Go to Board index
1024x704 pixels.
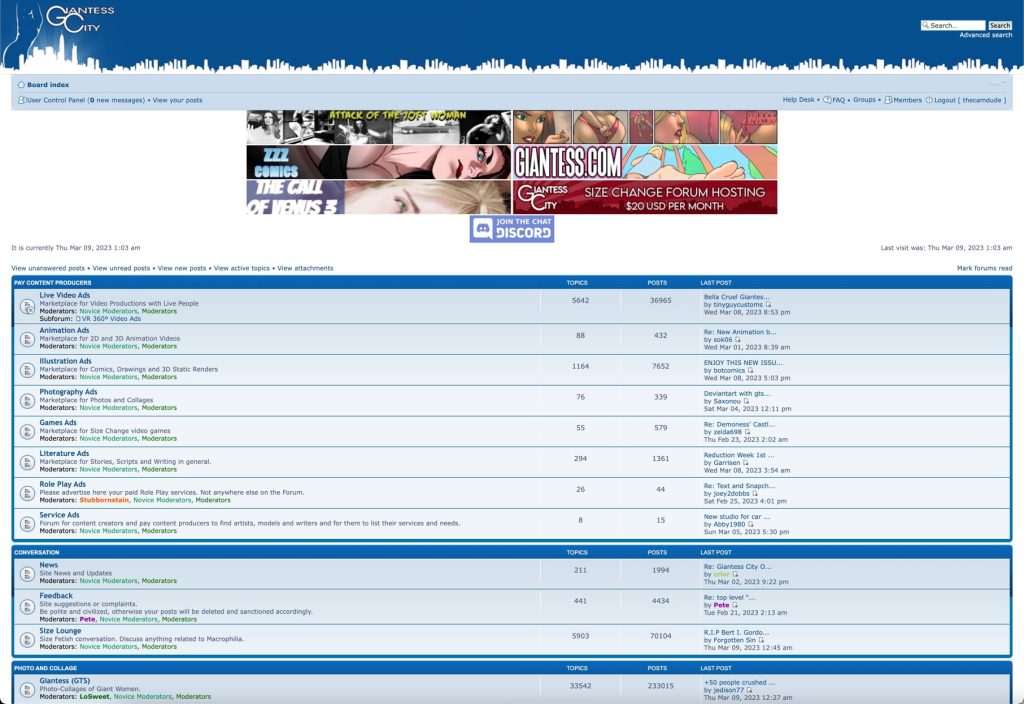pyautogui.click(x=48, y=85)
